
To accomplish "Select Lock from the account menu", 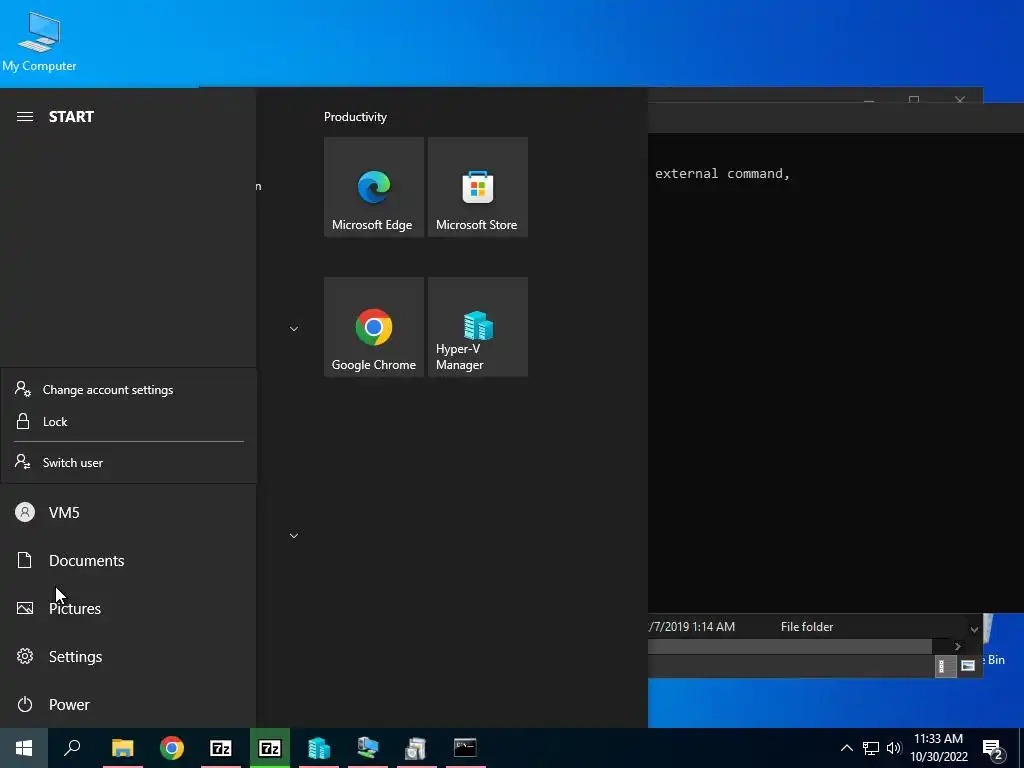I will 129,422.
